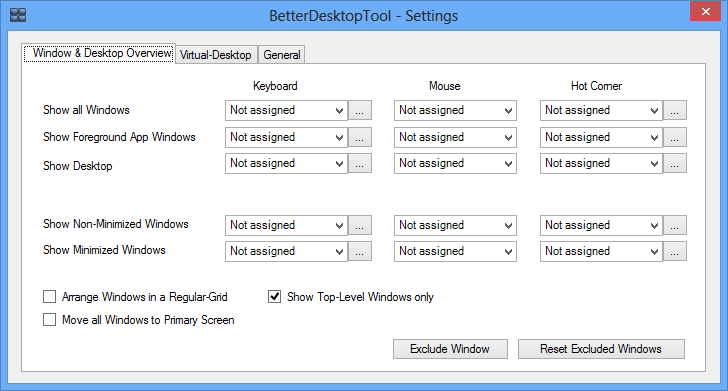Click keyboard ellipsis button for Show all Windows
The image size is (728, 391).
coord(360,111)
